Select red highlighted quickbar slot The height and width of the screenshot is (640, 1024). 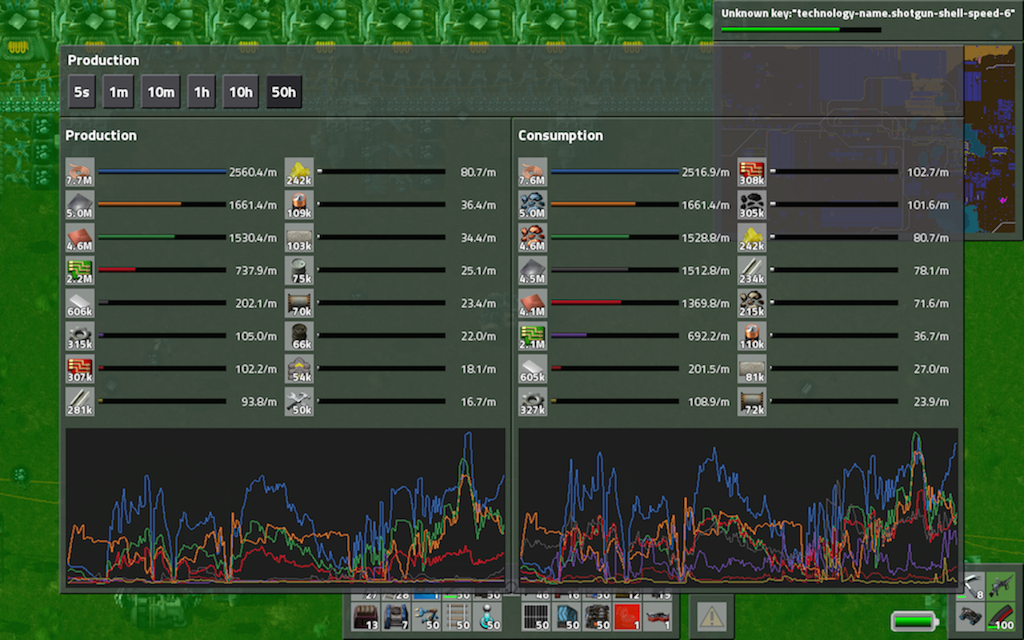[x=628, y=616]
